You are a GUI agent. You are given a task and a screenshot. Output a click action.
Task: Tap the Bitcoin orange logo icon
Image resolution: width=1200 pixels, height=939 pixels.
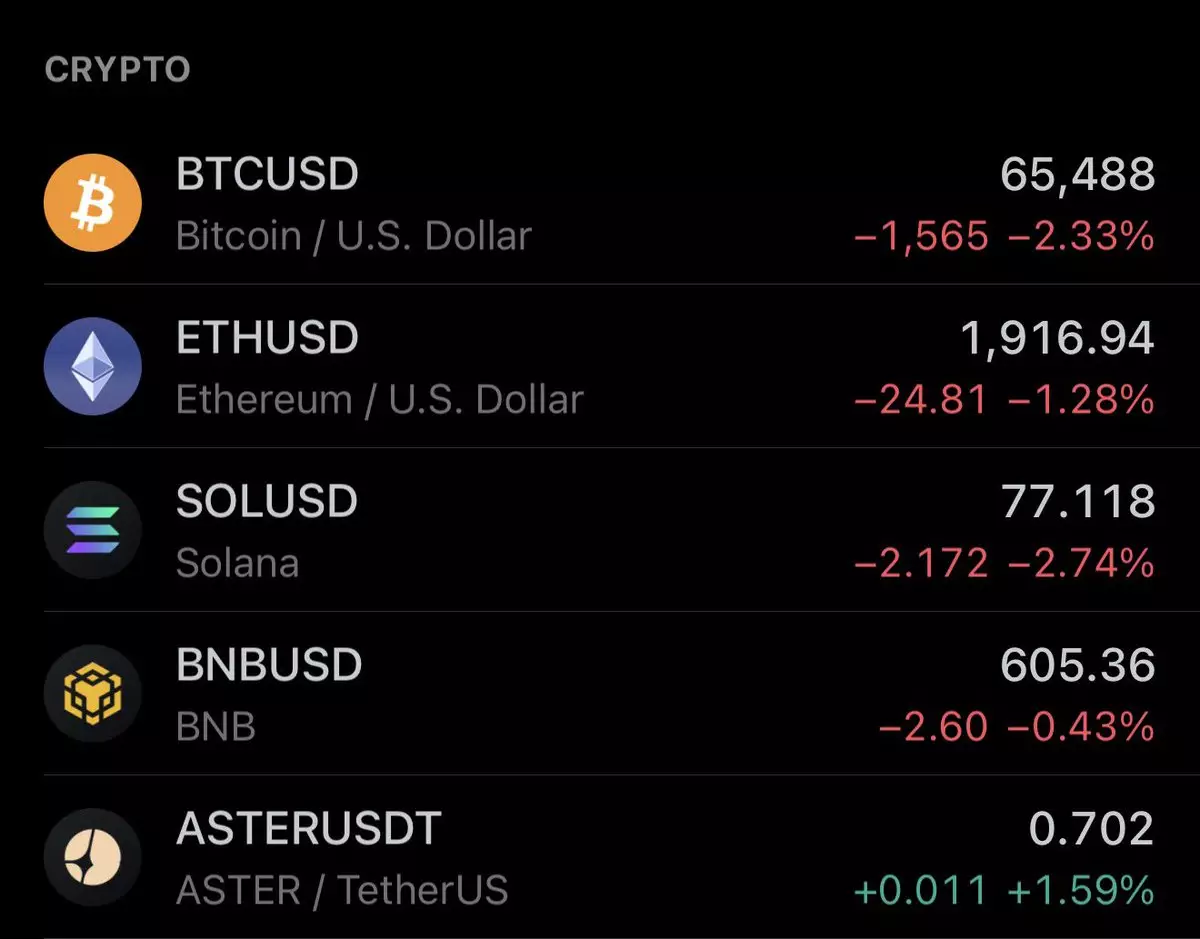coord(93,203)
